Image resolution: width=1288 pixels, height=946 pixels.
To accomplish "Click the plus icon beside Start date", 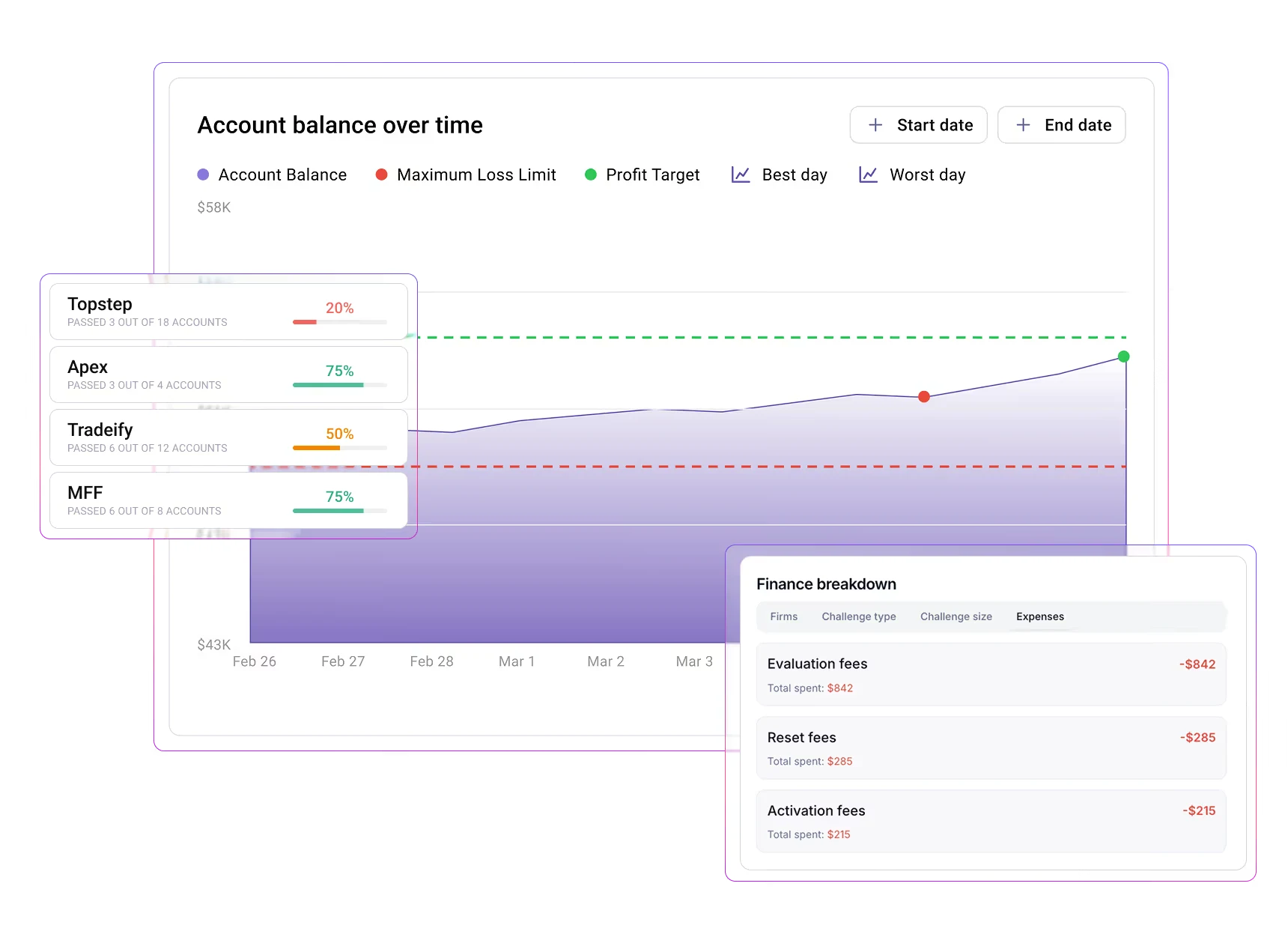I will [x=875, y=125].
